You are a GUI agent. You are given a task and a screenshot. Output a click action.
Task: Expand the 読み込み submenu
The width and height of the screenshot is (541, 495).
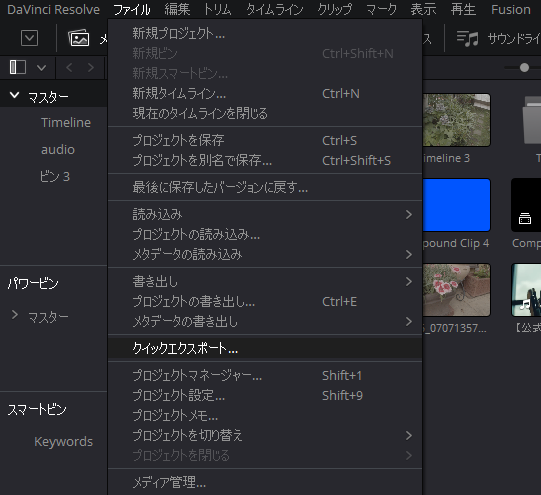click(x=265, y=215)
